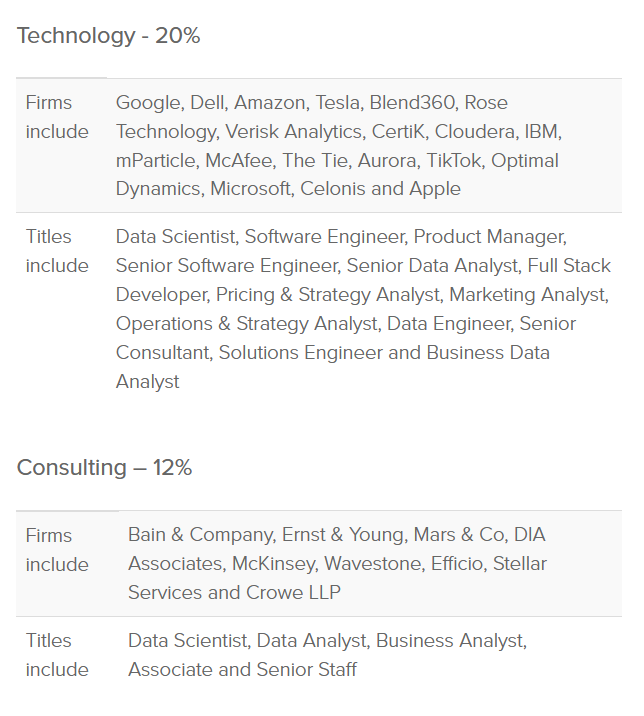
Task: Click Associate and Senior Staff text
Action: pos(242,670)
